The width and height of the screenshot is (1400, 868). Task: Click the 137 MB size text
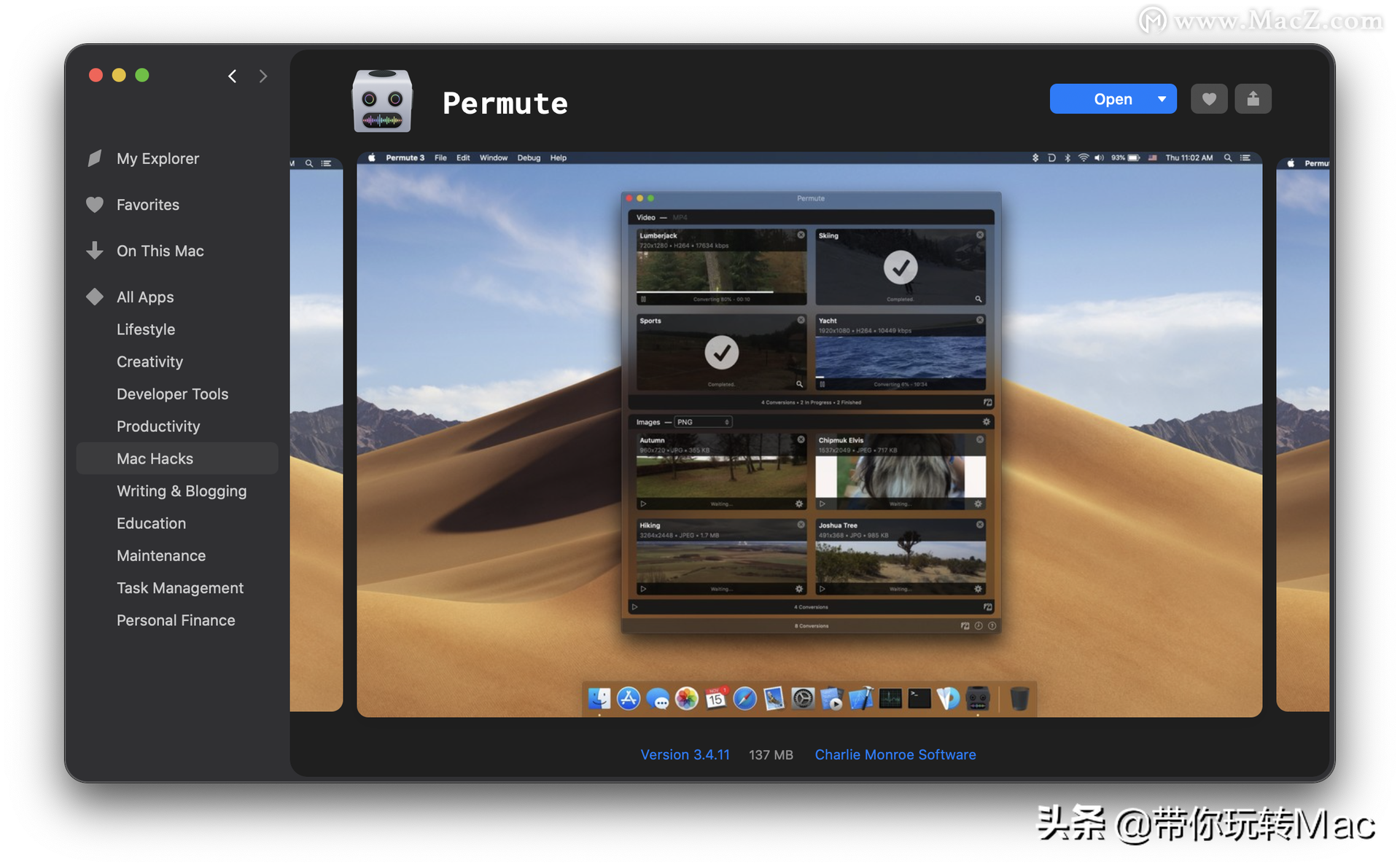[771, 755]
